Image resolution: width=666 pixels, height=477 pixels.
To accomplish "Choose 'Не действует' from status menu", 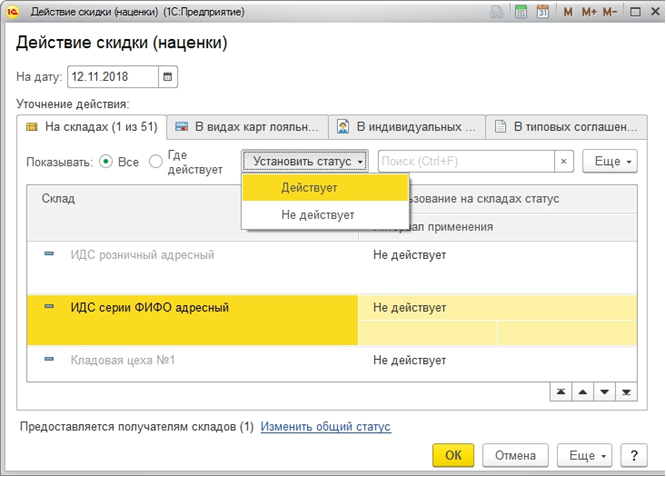I will [x=317, y=214].
